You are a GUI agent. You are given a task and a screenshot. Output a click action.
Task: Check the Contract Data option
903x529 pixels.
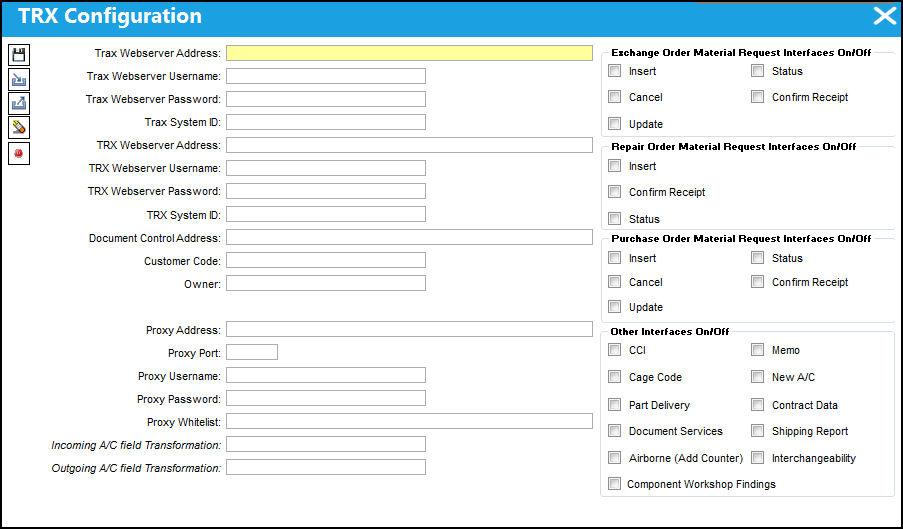point(758,405)
